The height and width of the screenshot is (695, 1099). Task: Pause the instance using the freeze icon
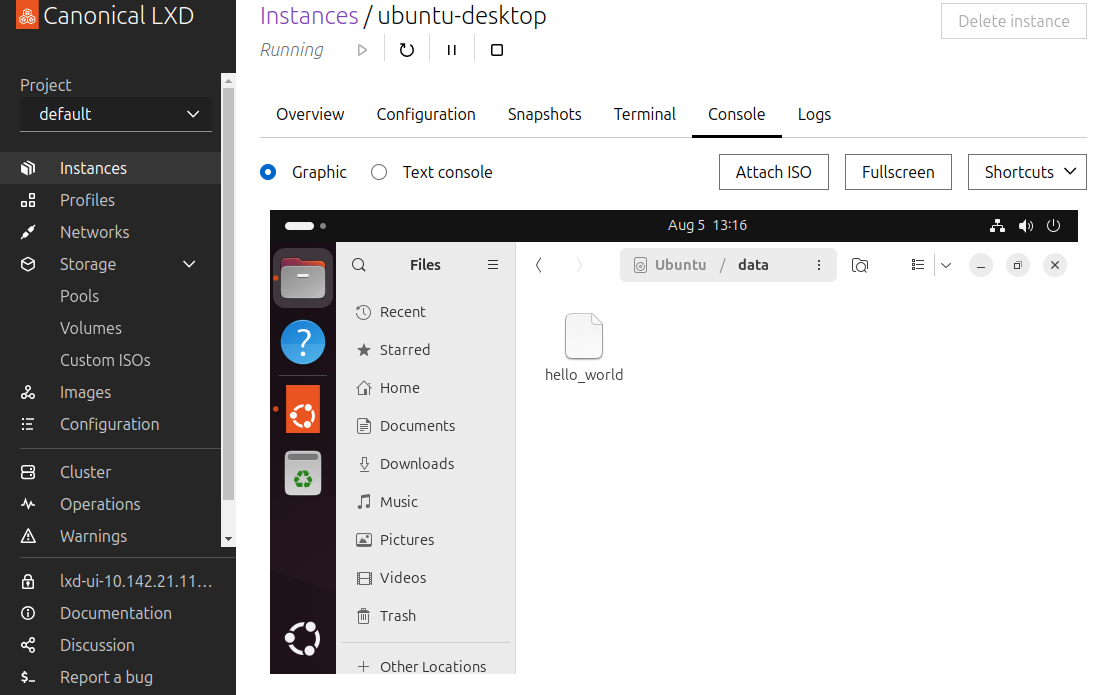[452, 50]
